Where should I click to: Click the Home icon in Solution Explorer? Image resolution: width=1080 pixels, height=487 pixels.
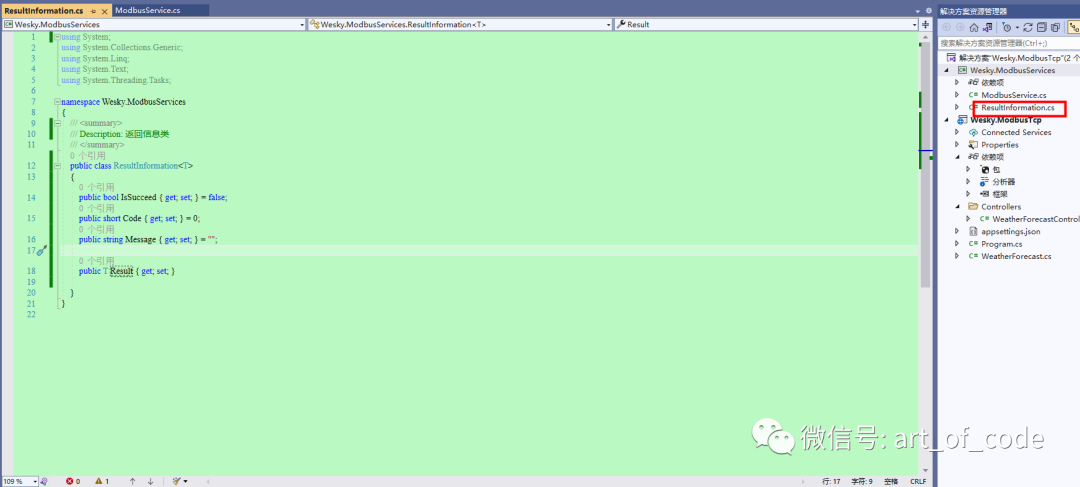point(974,28)
